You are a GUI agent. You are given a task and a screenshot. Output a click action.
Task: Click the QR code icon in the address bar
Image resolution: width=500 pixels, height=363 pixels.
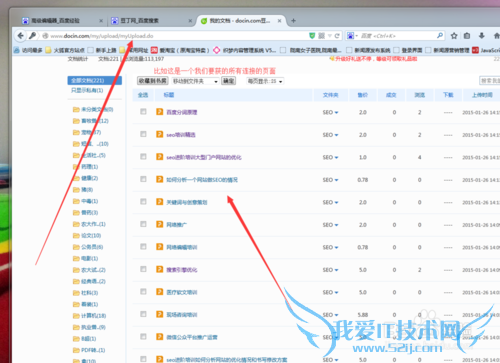pyautogui.click(x=321, y=36)
